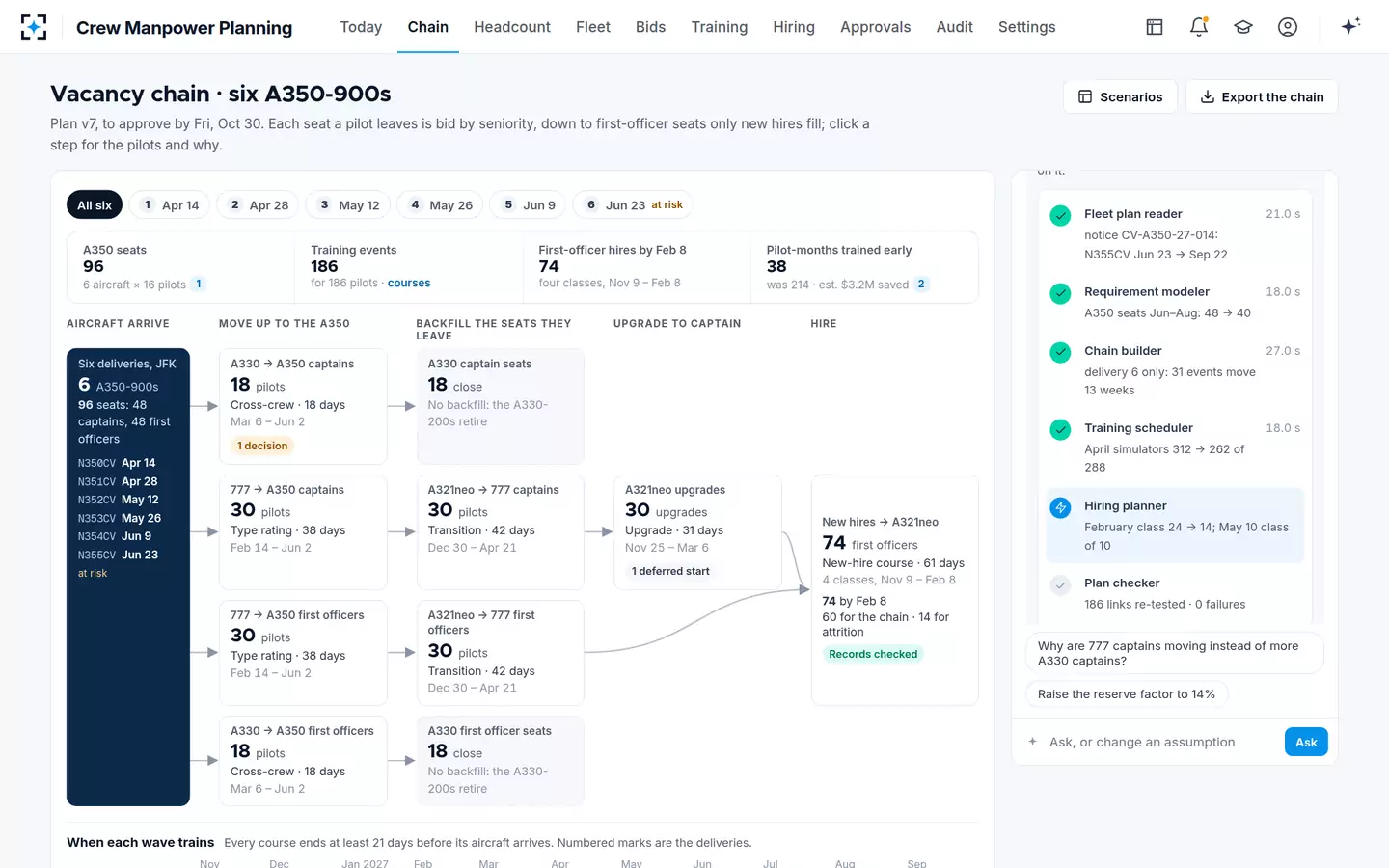This screenshot has height=868, width=1389.
Task: Switch to the Headcount tab
Action: [x=512, y=27]
